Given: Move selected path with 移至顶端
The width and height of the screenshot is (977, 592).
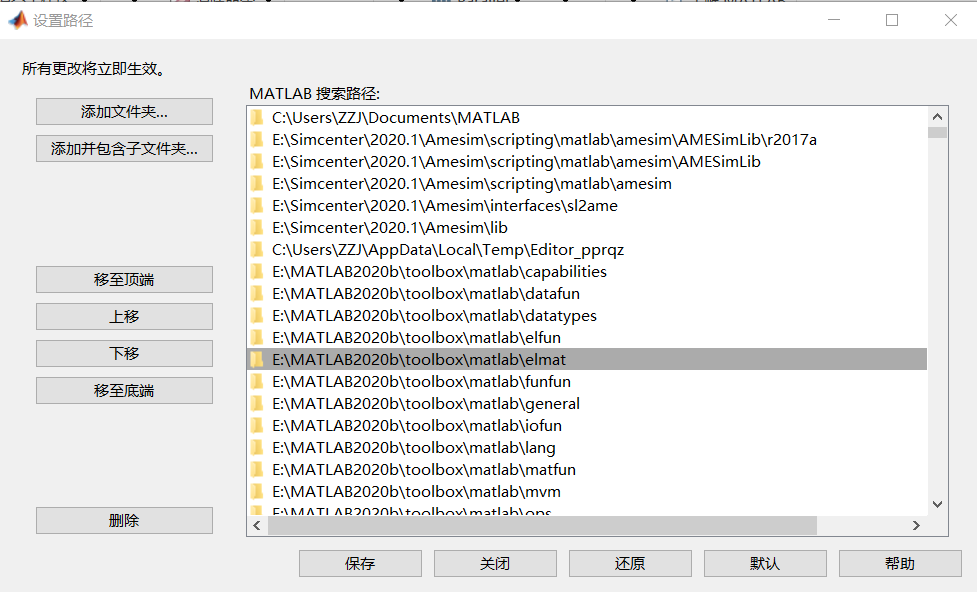Looking at the screenshot, I should [123, 279].
